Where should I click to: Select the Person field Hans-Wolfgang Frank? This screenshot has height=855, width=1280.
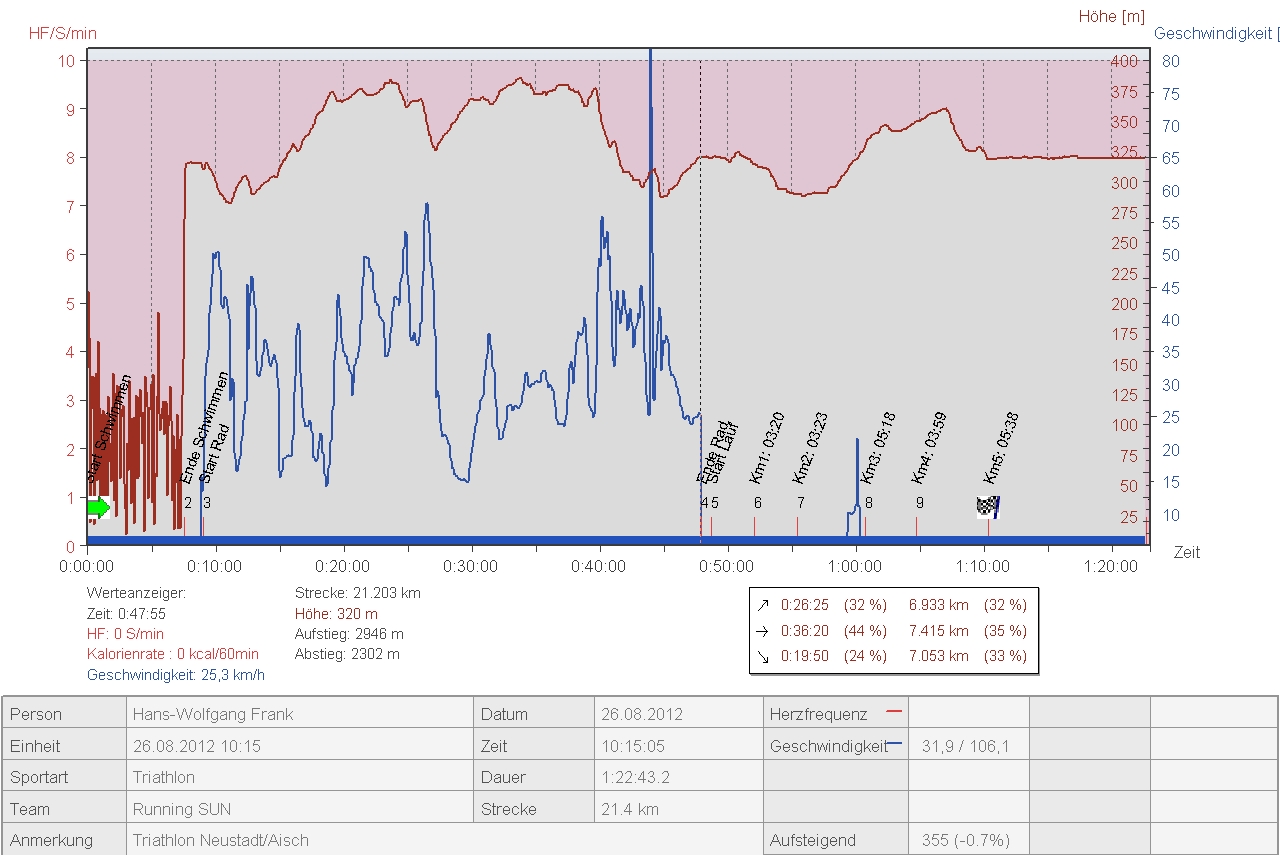(213, 715)
